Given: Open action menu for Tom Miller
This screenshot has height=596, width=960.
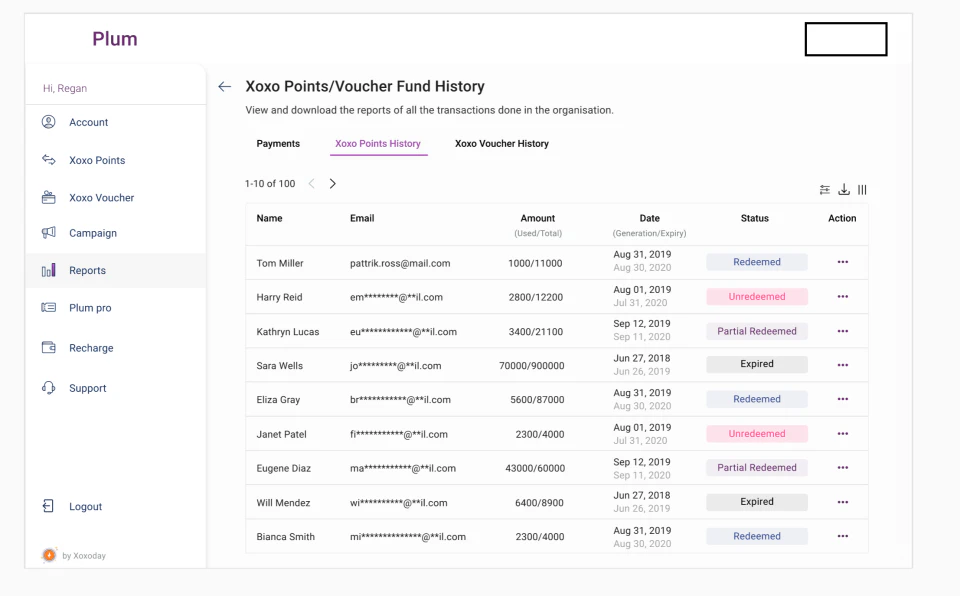Looking at the screenshot, I should (842, 262).
